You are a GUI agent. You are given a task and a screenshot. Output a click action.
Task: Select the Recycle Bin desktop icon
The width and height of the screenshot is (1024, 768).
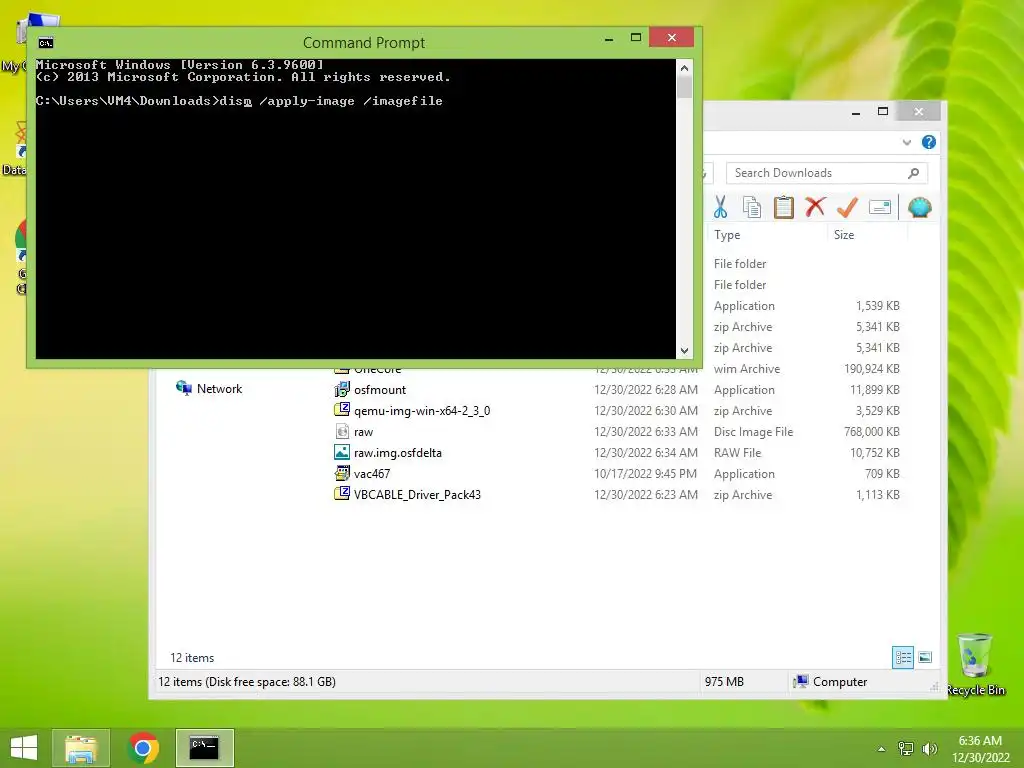pos(975,665)
